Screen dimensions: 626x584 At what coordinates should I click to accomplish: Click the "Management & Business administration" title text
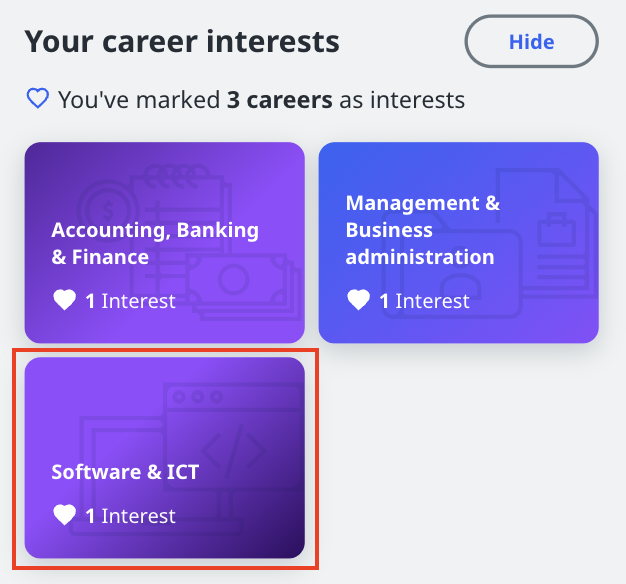422,230
